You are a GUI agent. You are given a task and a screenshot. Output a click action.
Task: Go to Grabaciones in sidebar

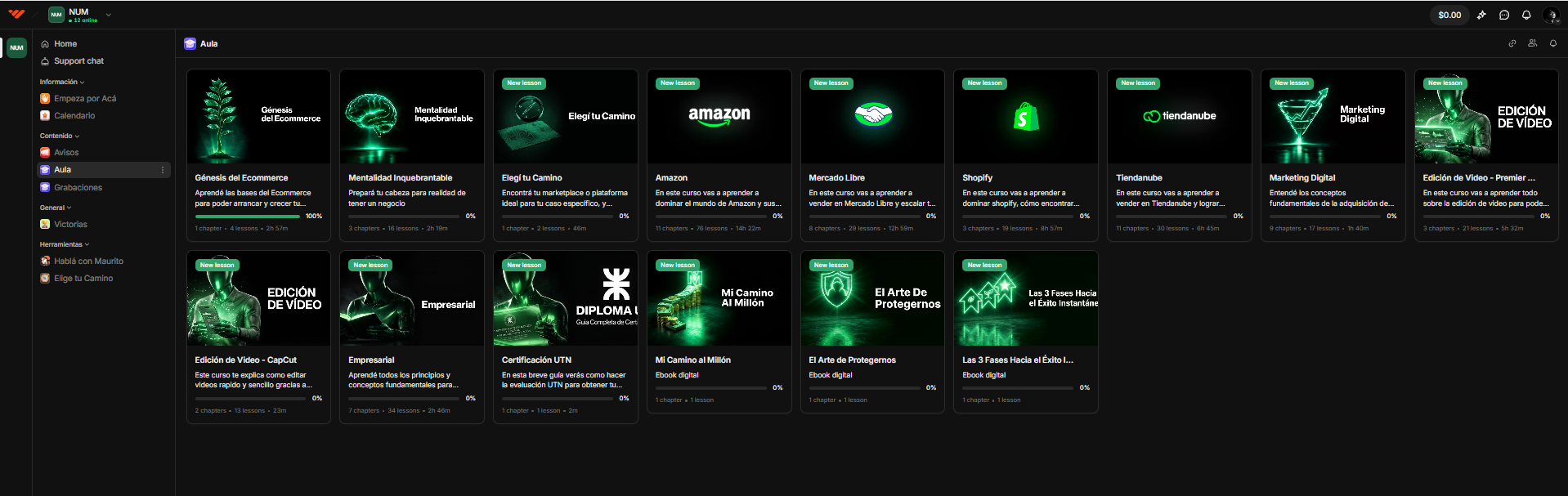click(x=78, y=187)
